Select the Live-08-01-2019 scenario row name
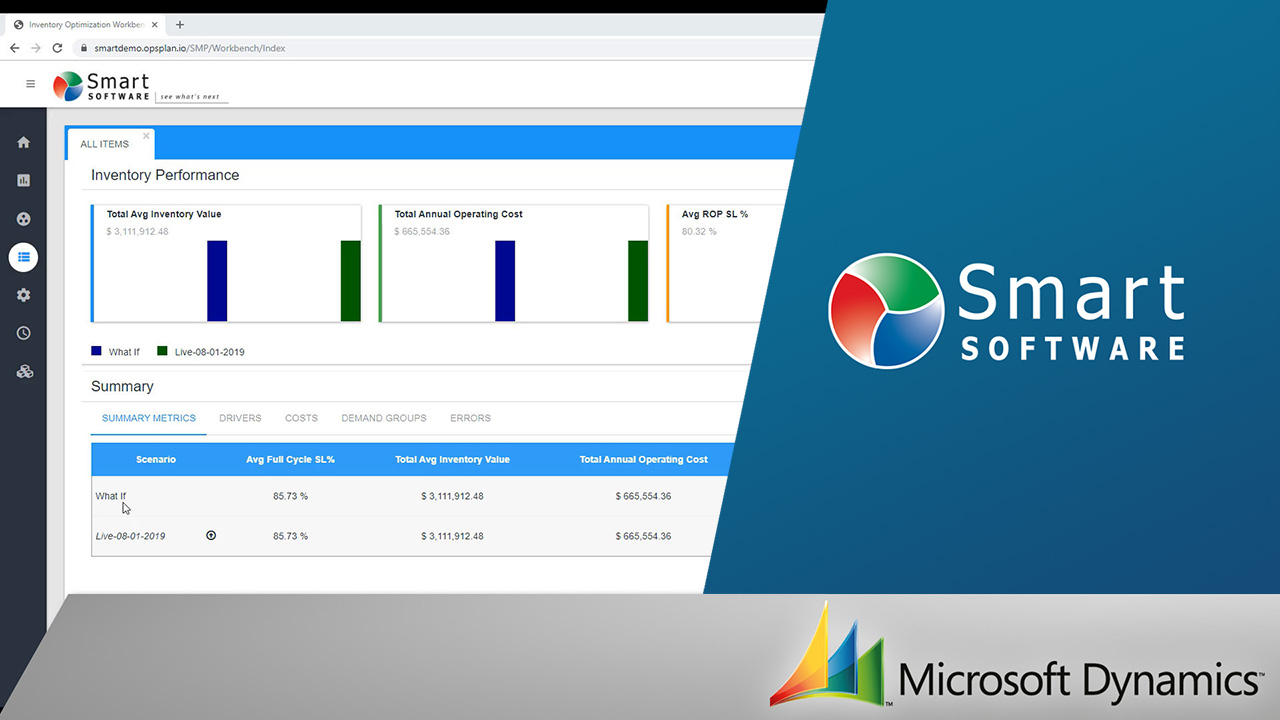The width and height of the screenshot is (1280, 720). (130, 536)
